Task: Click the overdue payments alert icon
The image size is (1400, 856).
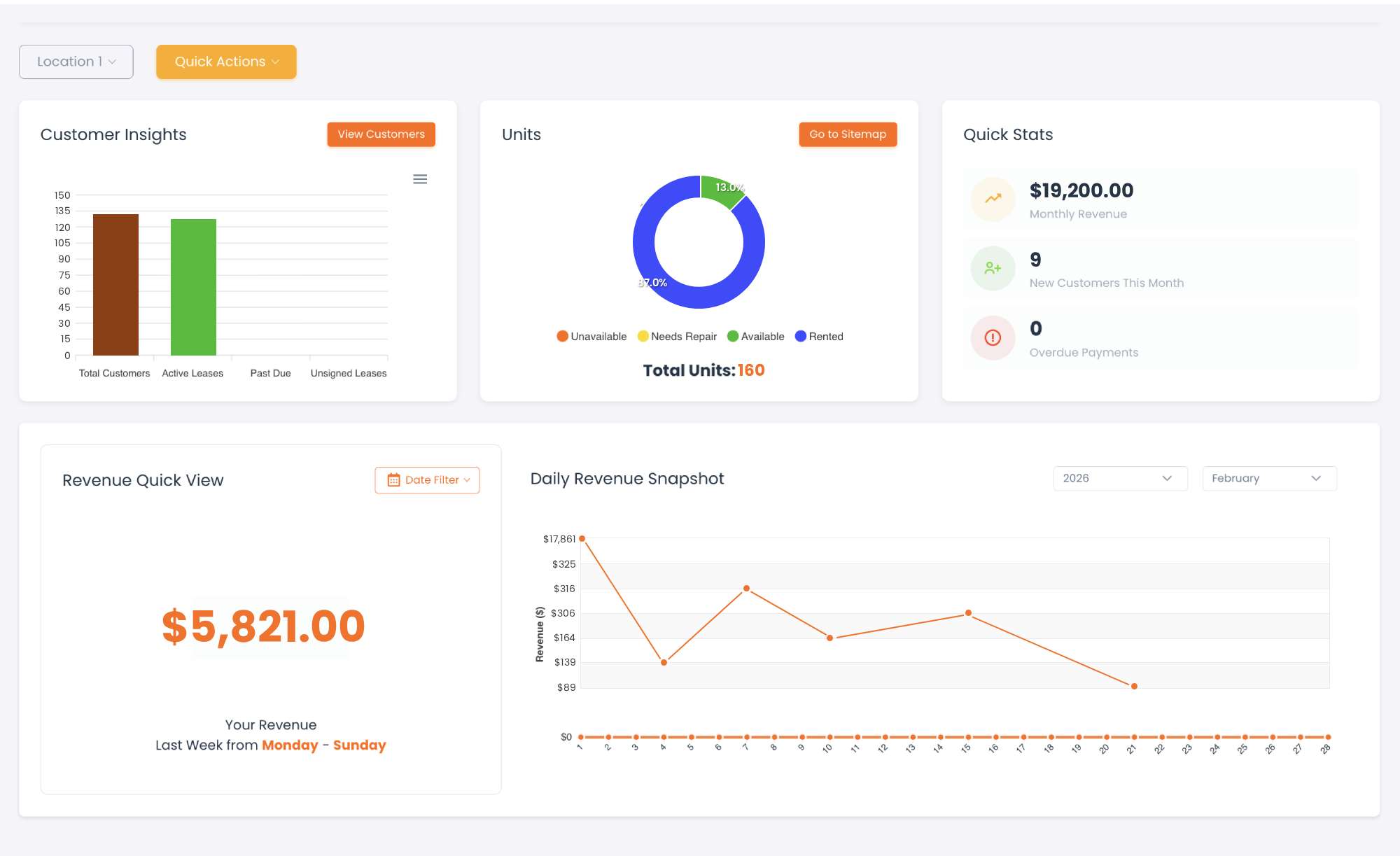Action: 992,337
